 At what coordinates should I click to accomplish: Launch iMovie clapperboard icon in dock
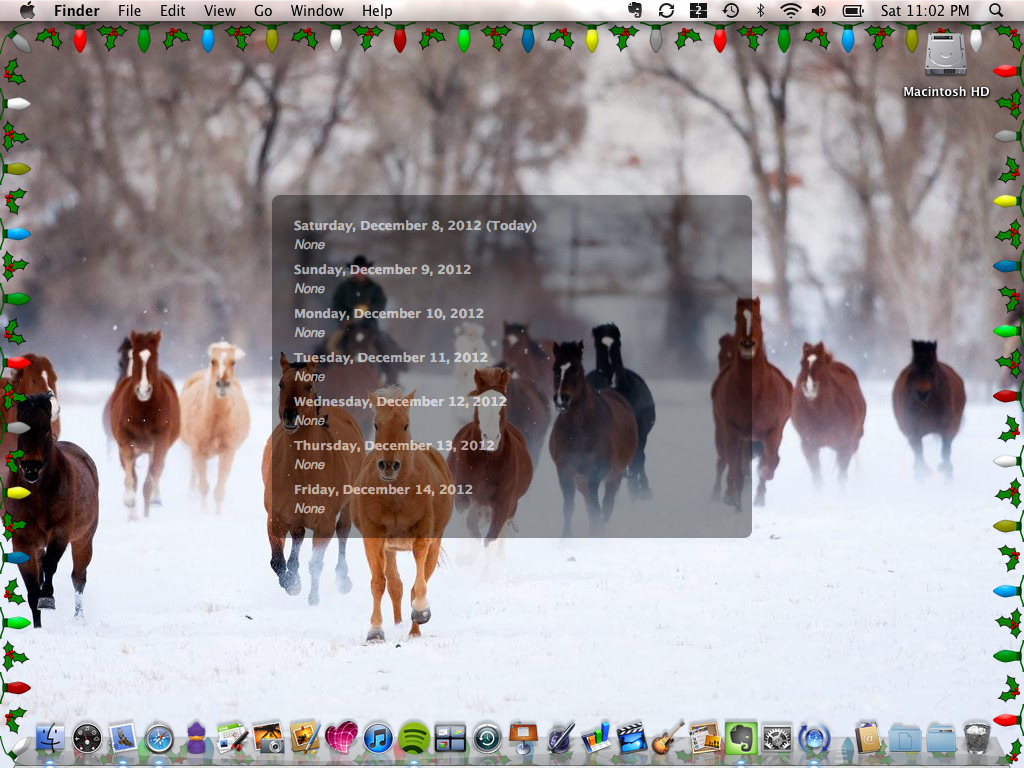point(632,739)
